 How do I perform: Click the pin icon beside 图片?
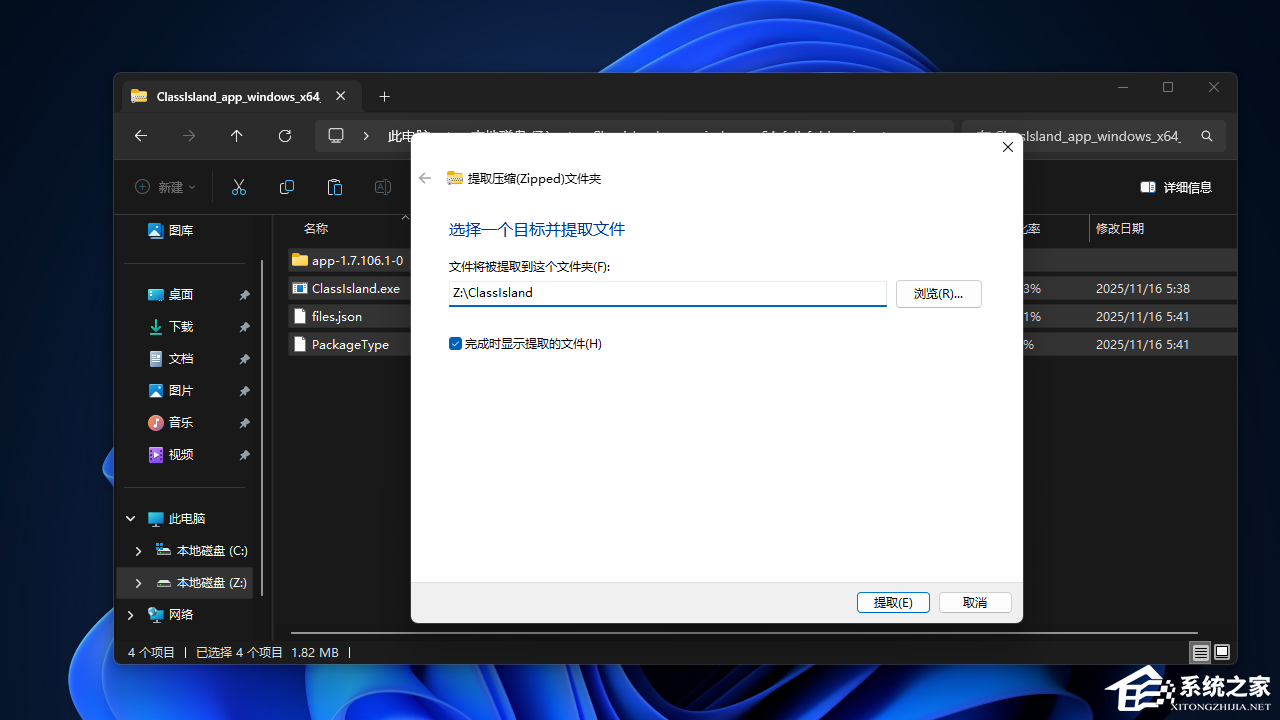point(245,391)
